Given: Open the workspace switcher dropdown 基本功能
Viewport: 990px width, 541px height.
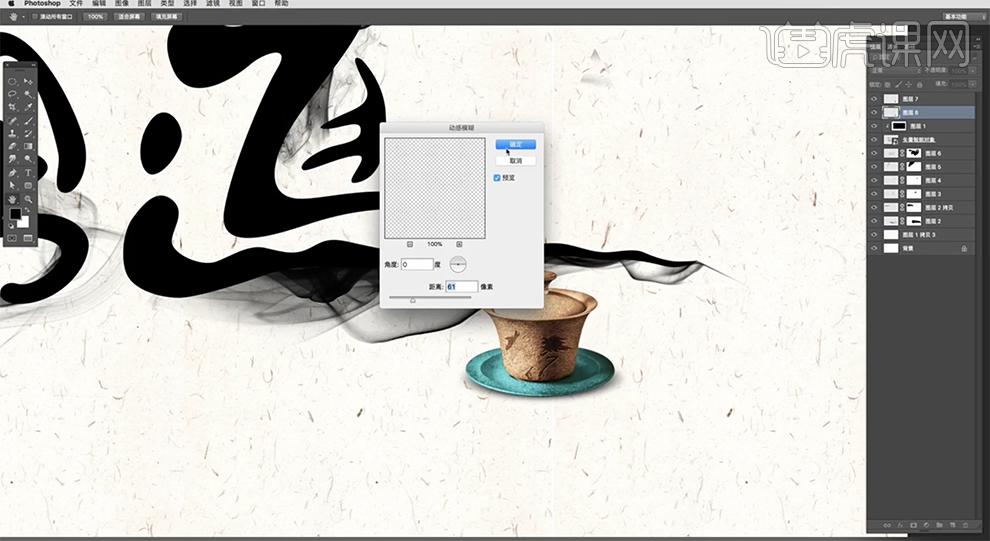Looking at the screenshot, I should 963,16.
